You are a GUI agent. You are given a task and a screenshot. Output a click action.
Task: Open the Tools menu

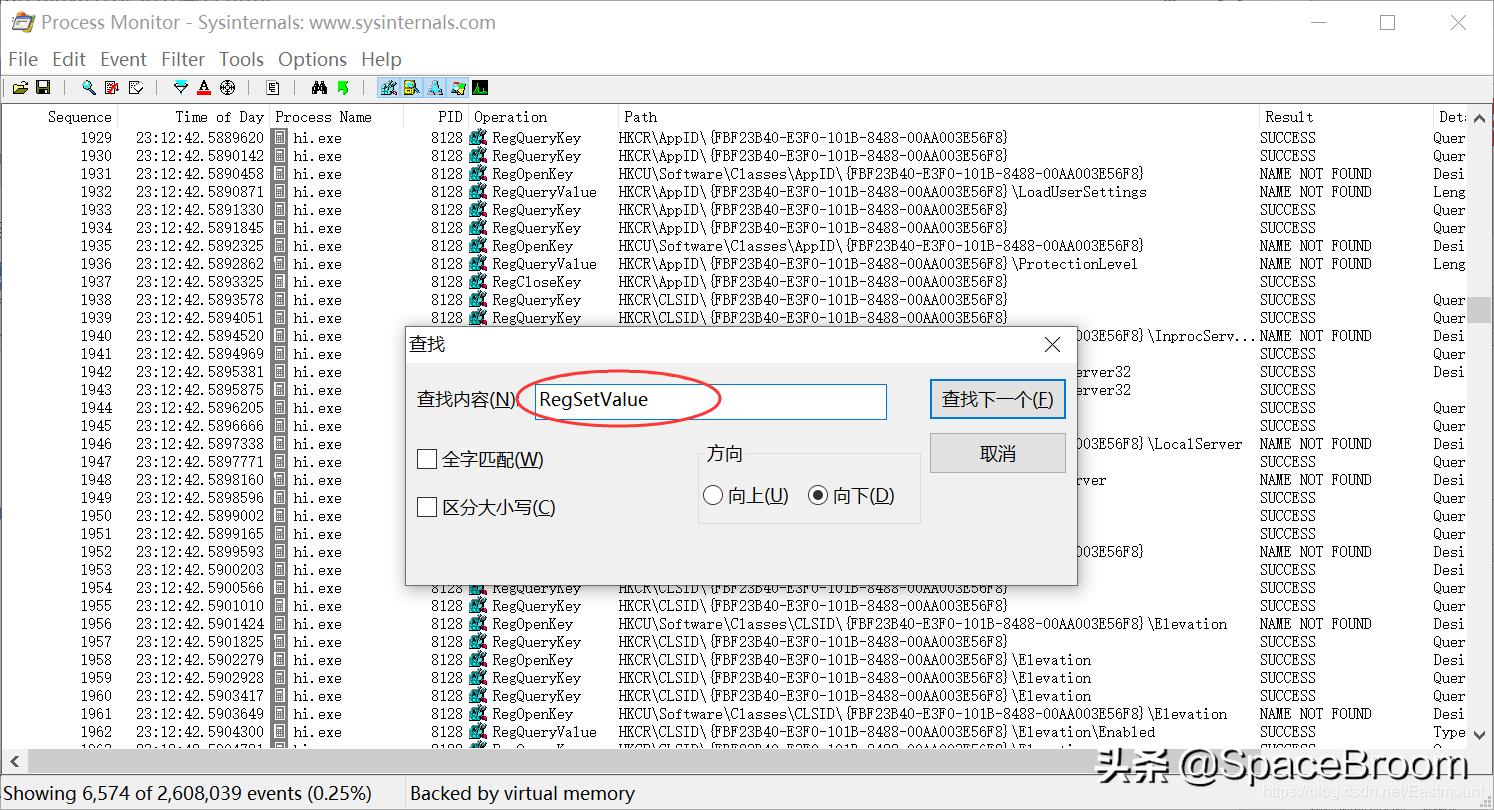(241, 59)
